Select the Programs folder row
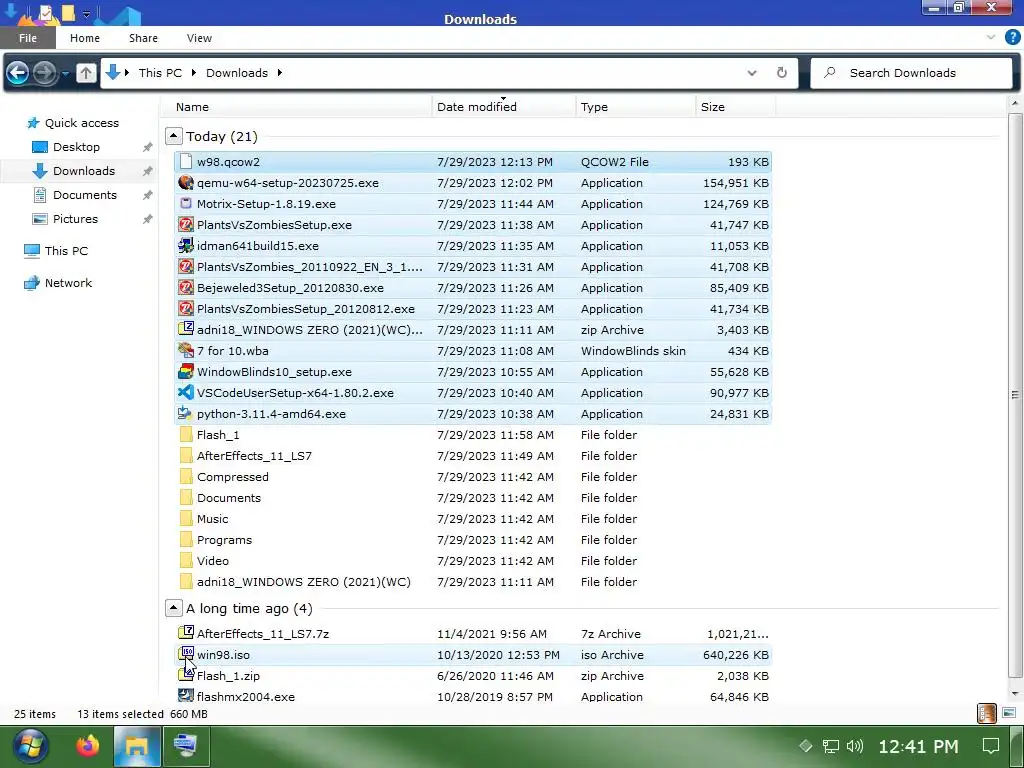Screen dimensions: 1024x768 [x=473, y=539]
